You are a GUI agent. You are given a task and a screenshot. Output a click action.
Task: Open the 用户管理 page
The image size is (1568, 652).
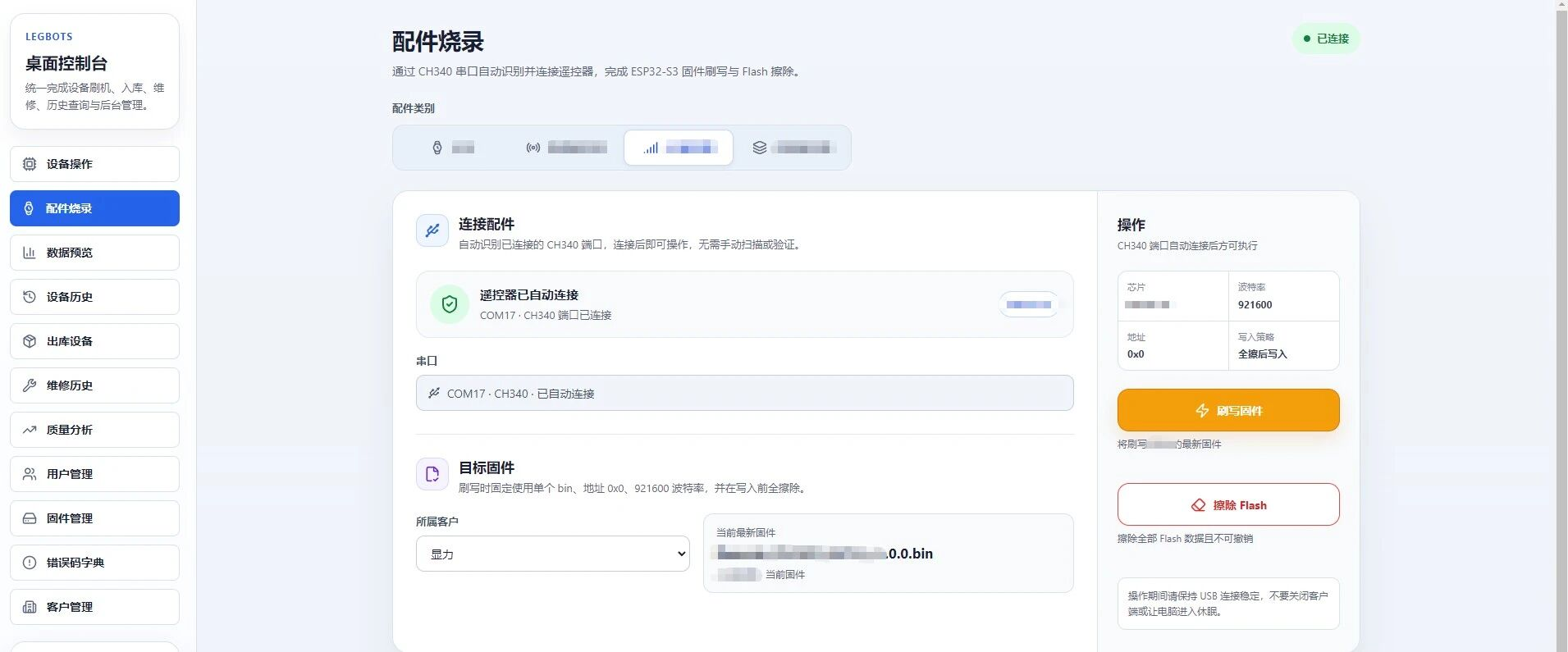[94, 474]
